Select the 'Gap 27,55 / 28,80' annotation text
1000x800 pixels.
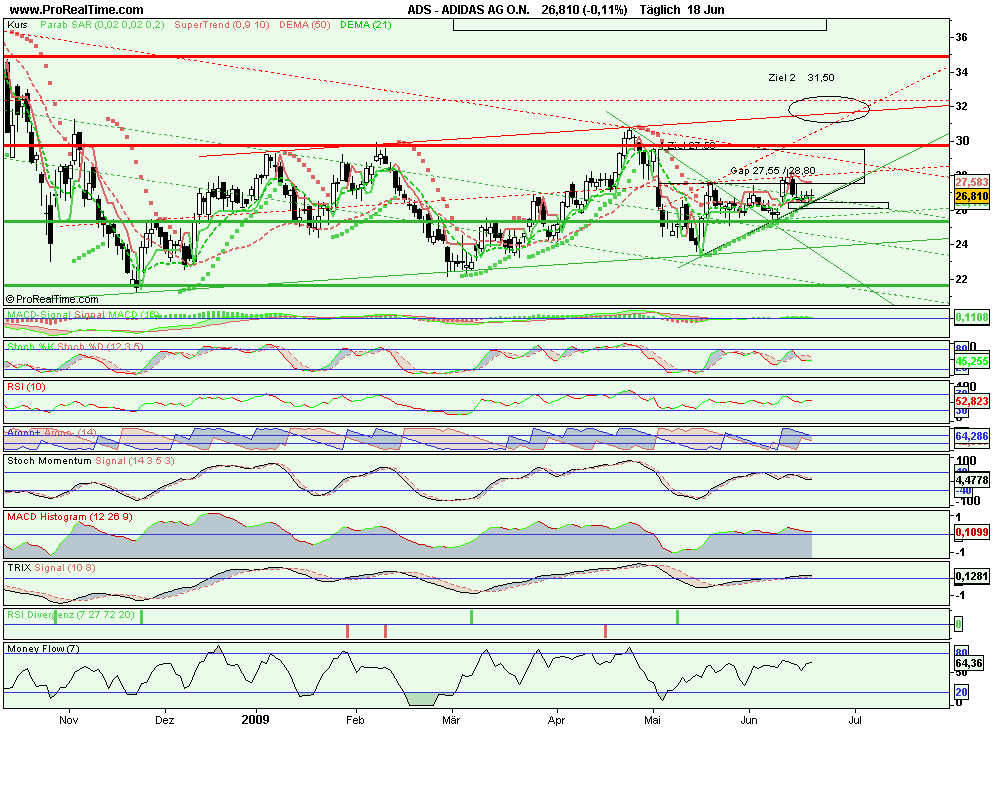click(774, 171)
